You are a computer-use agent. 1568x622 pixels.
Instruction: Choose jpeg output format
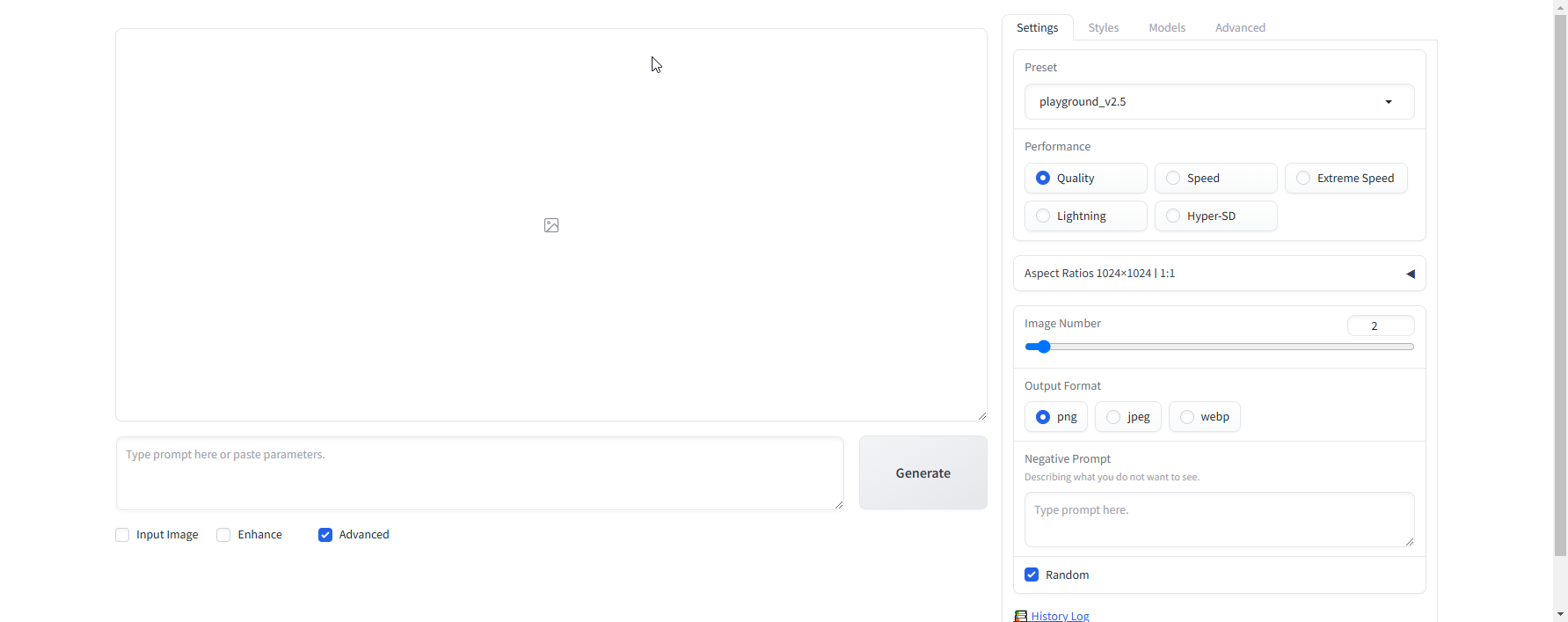tap(1128, 417)
